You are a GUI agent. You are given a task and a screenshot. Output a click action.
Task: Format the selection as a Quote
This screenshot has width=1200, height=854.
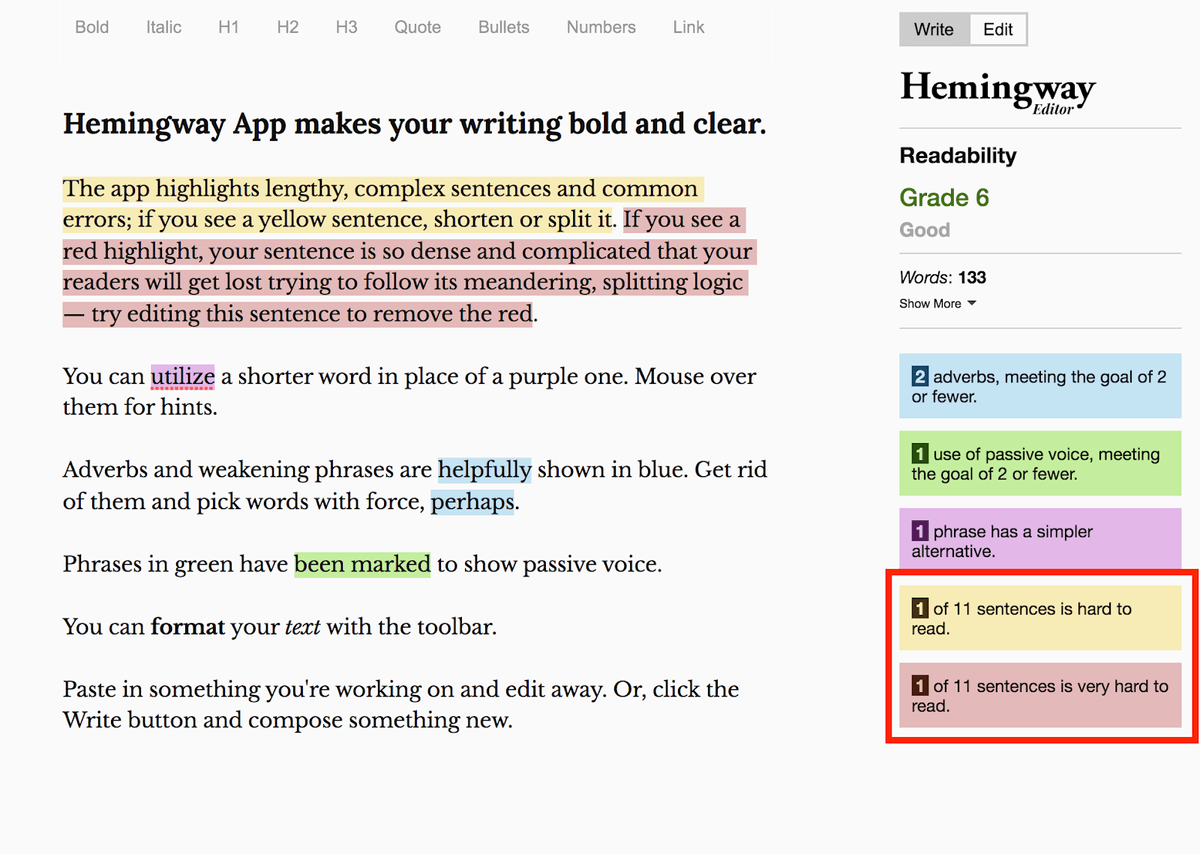tap(417, 27)
